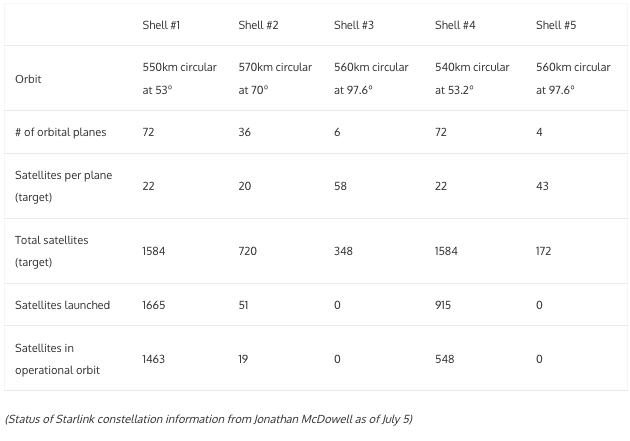Click the Jonathan McDowell status caption
The height and width of the screenshot is (441, 630).
pyautogui.click(x=208, y=419)
